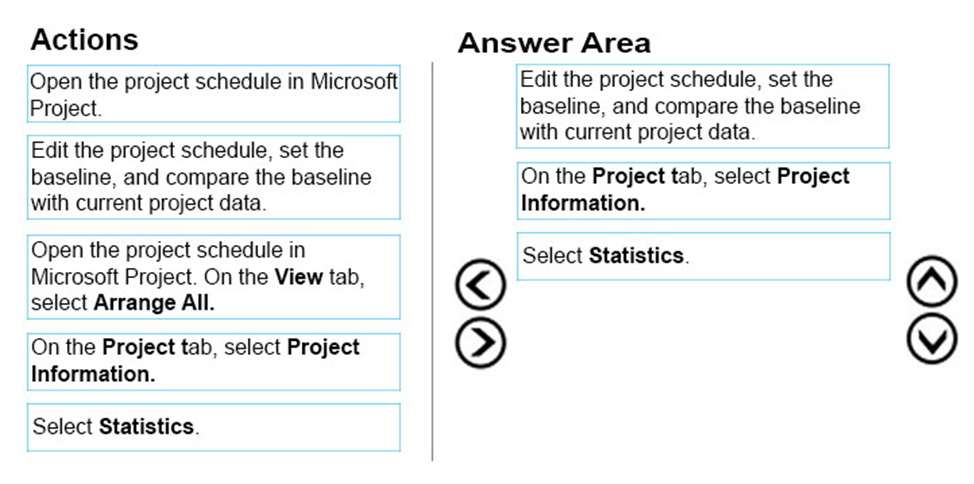Click the Answer Area heading
Screen dimensions: 974x484
click(554, 43)
